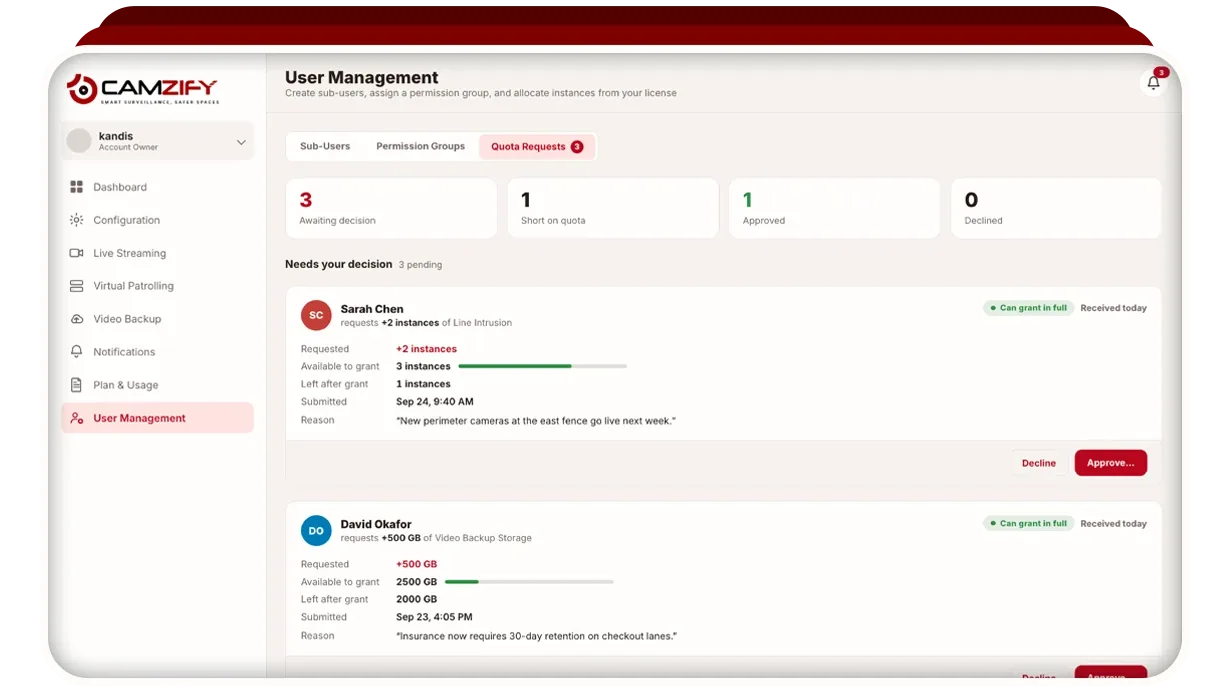Click the Short on quota stat card

click(613, 208)
